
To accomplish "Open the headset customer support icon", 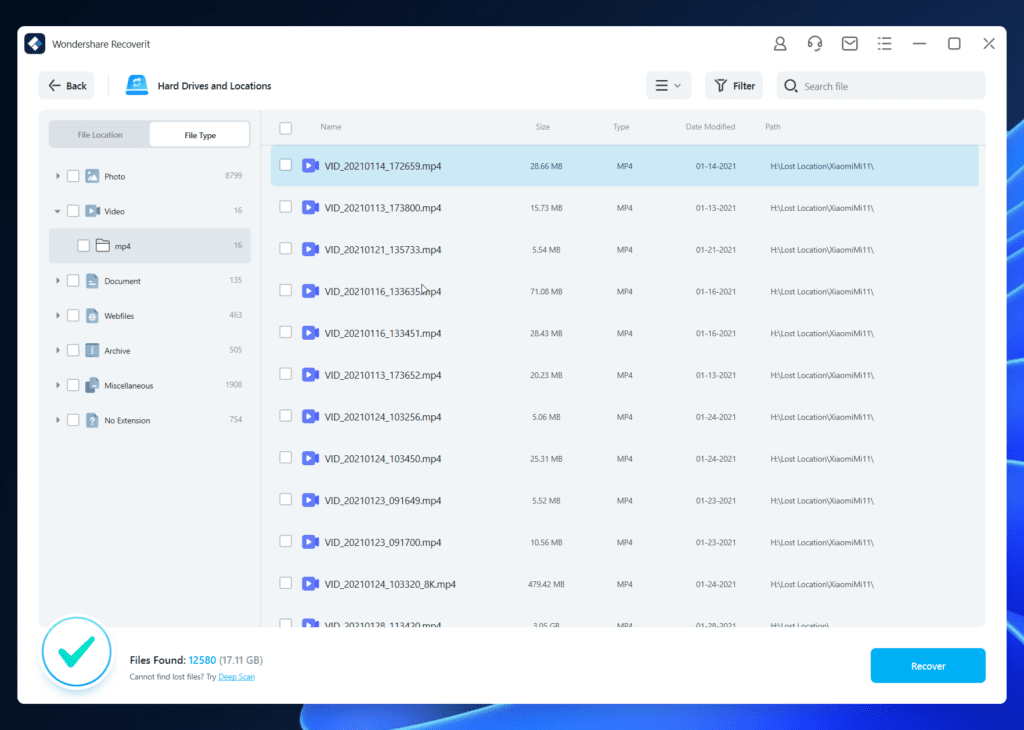I will [x=815, y=44].
